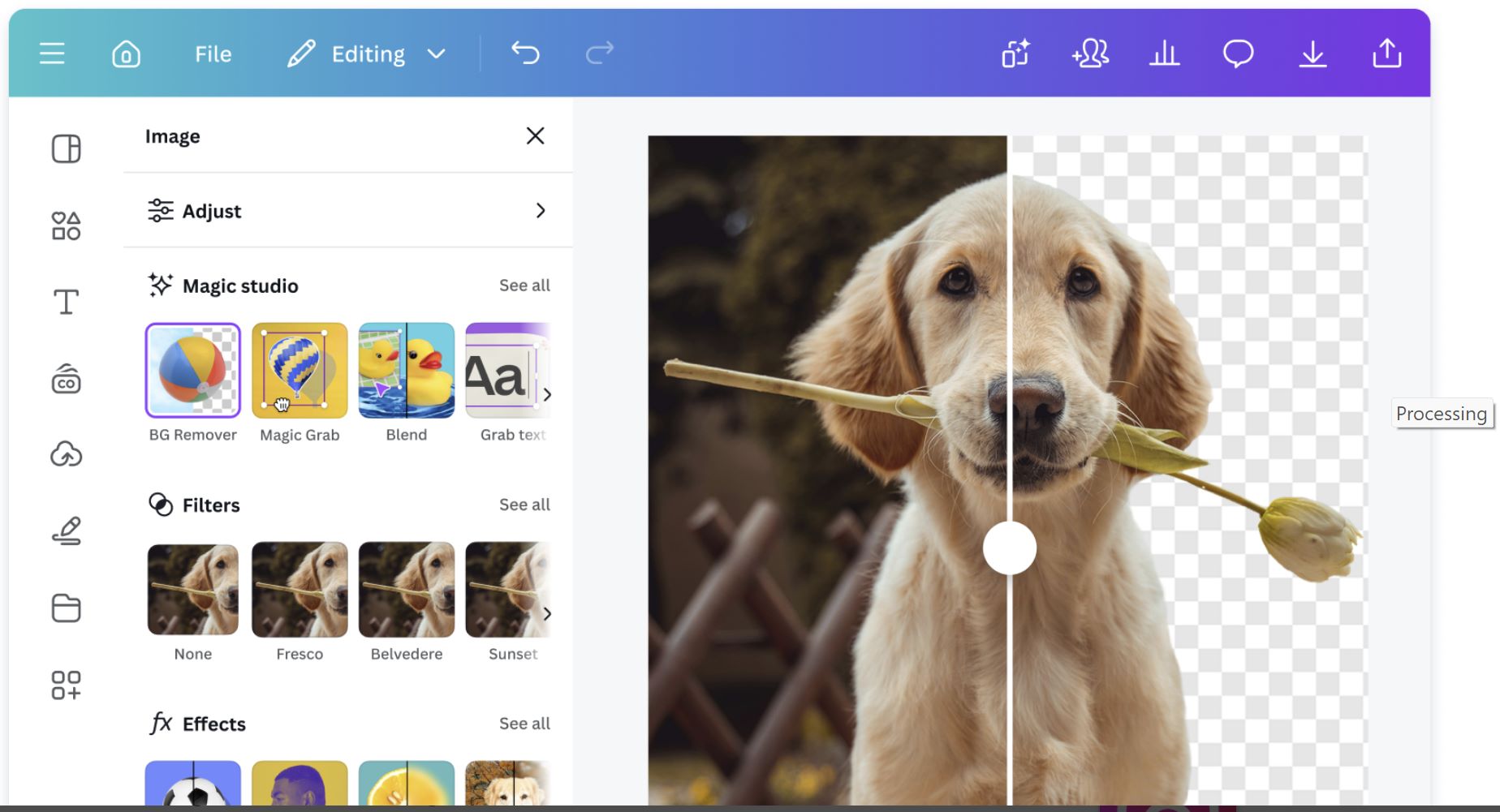
Task: Open the Text tool in sidebar
Action: (x=66, y=302)
